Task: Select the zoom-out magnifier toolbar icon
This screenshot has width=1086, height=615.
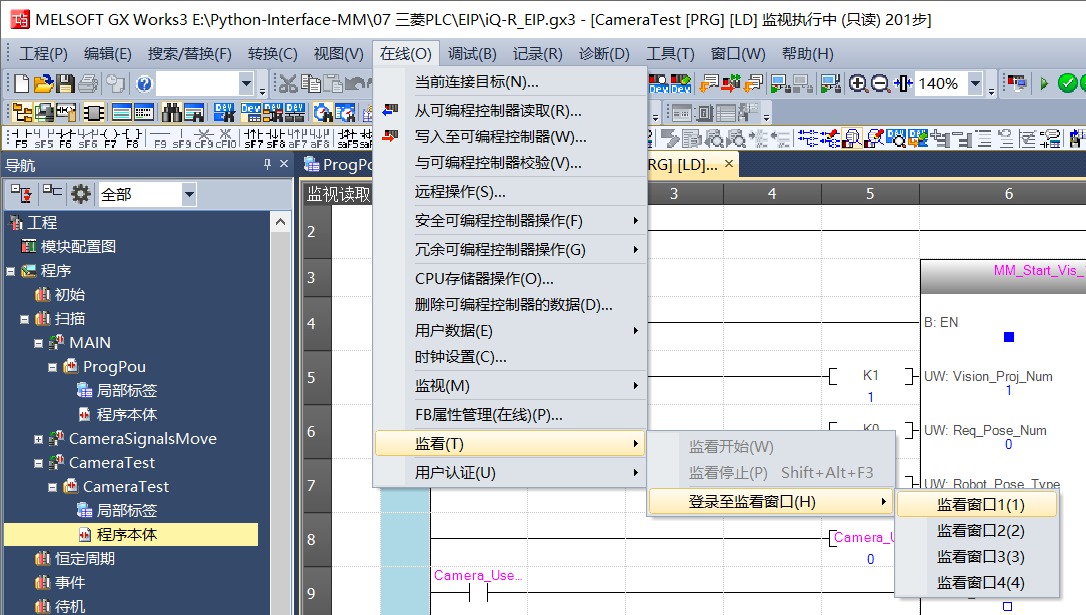Action: pos(879,84)
